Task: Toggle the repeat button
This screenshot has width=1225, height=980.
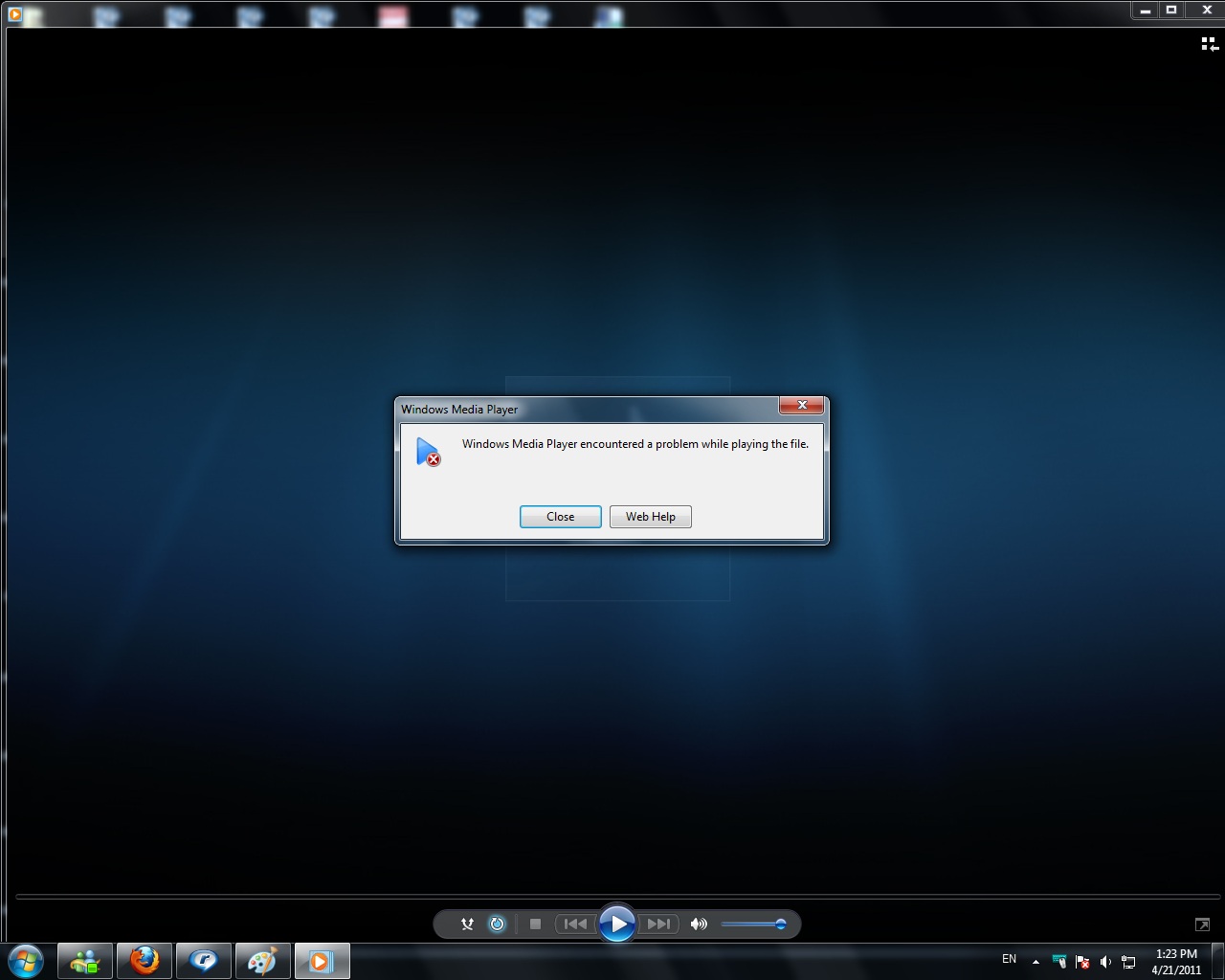Action: 497,924
